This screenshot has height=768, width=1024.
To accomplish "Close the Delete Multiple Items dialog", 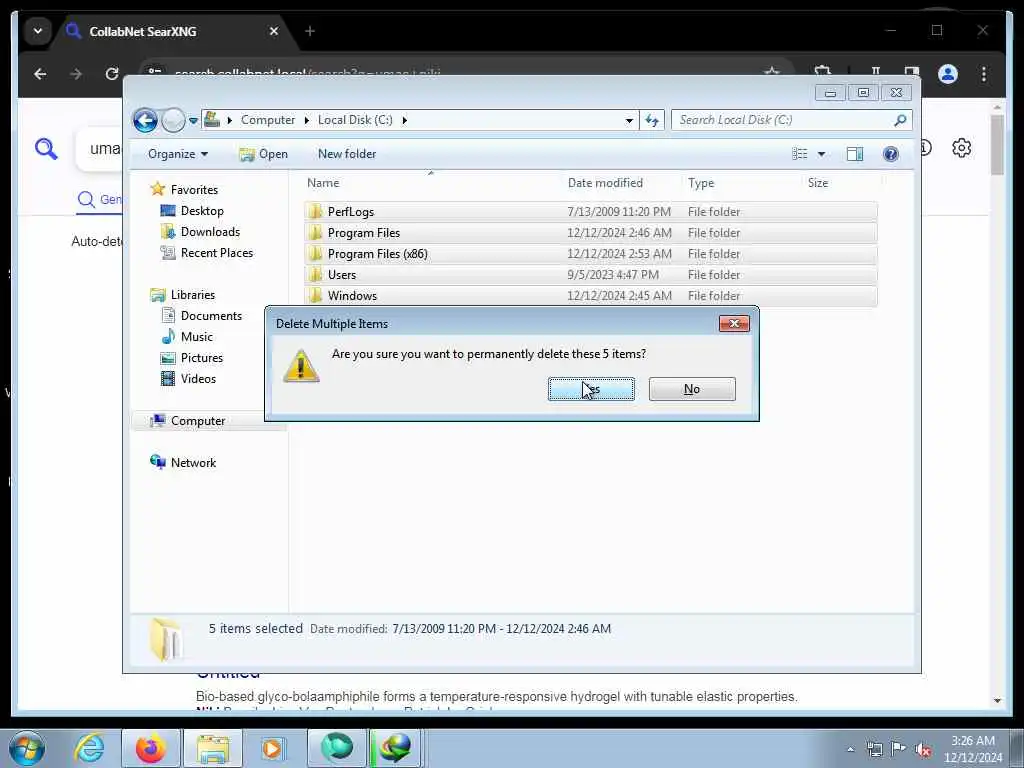I will [x=734, y=324].
